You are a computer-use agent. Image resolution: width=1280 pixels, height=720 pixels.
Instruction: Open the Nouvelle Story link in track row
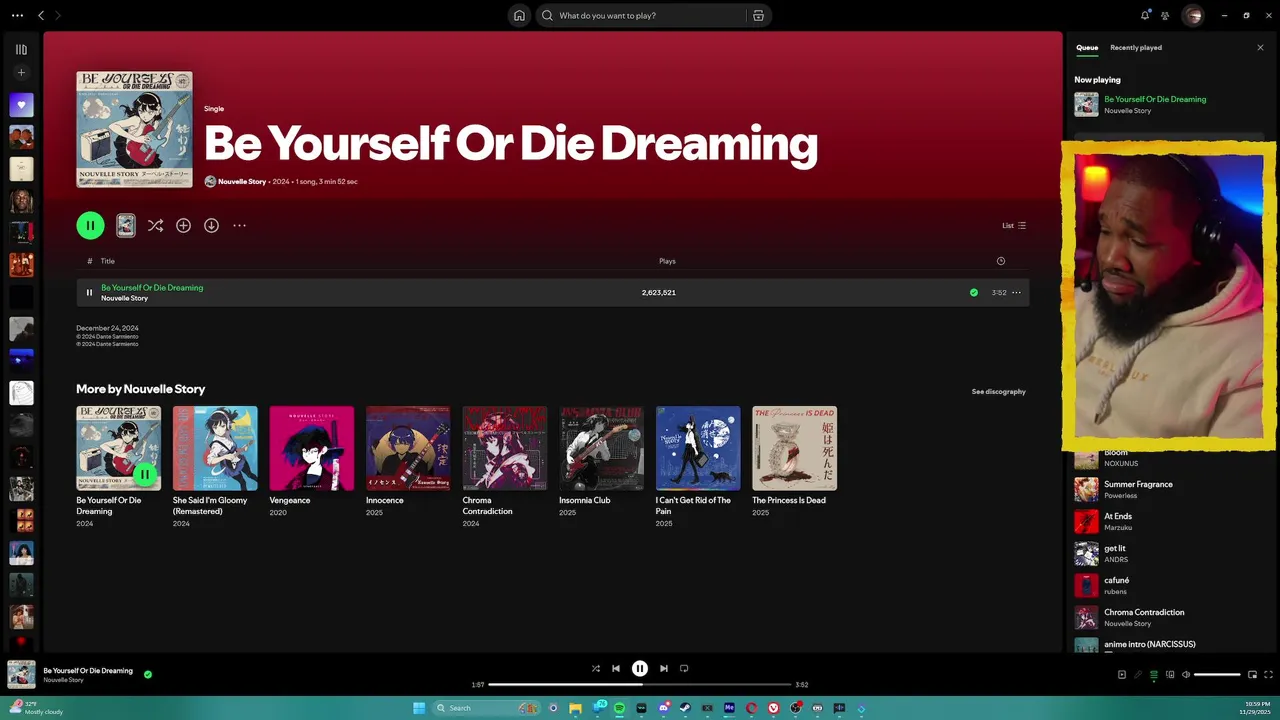pyautogui.click(x=124, y=298)
